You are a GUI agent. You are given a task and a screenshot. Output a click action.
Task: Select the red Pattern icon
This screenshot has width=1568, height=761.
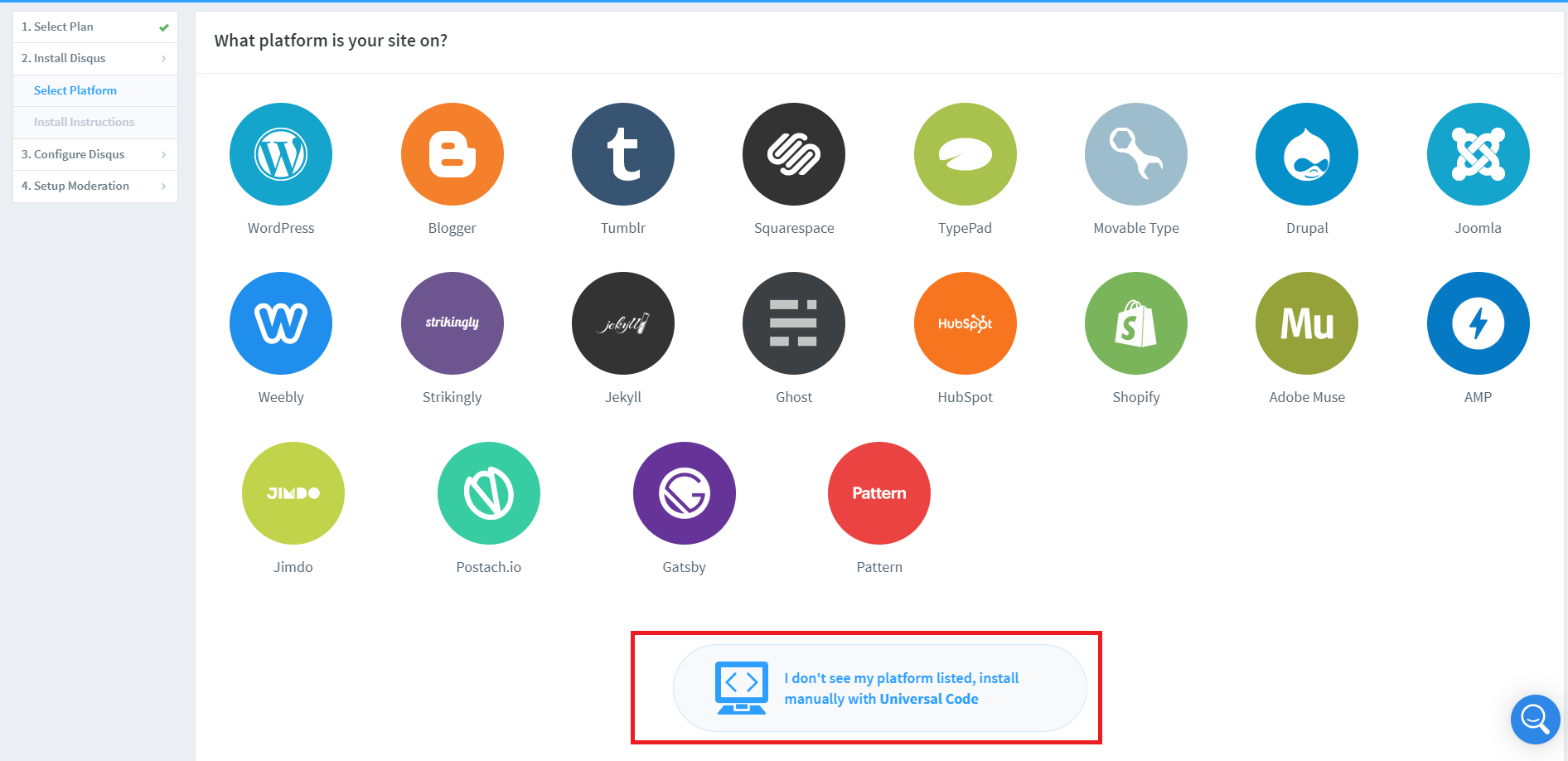click(x=879, y=493)
